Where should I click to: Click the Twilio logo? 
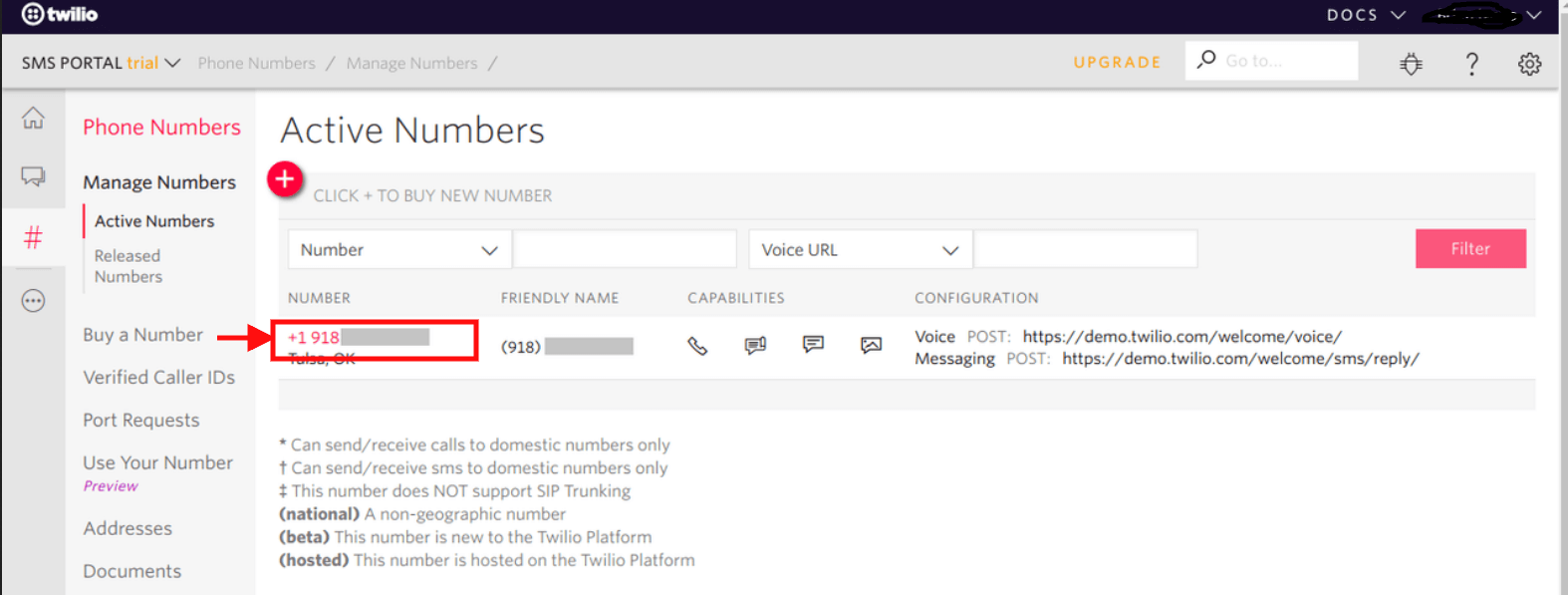coord(60,14)
